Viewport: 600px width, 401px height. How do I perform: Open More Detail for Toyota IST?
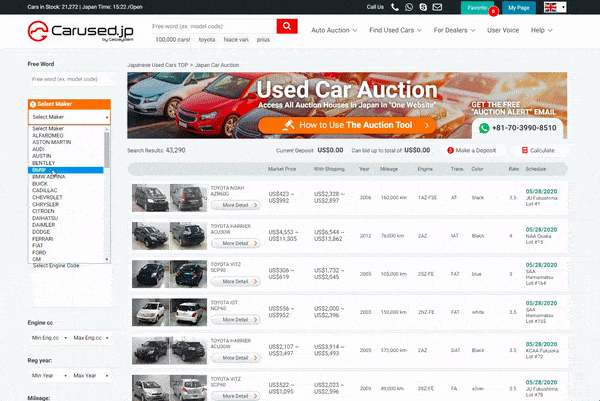click(x=236, y=319)
